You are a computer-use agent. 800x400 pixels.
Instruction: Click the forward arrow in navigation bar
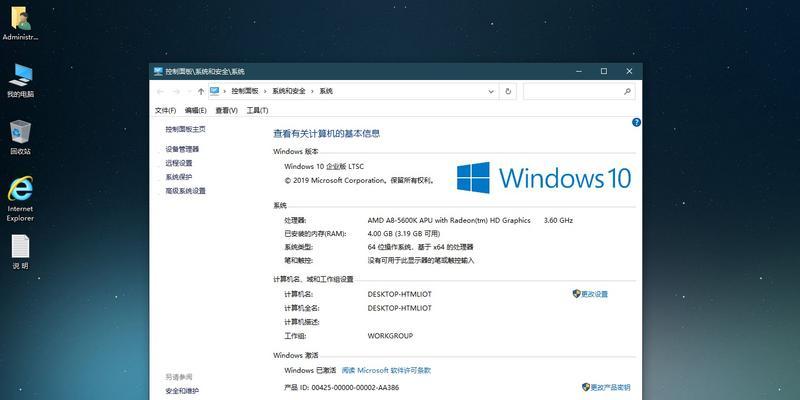(x=176, y=91)
